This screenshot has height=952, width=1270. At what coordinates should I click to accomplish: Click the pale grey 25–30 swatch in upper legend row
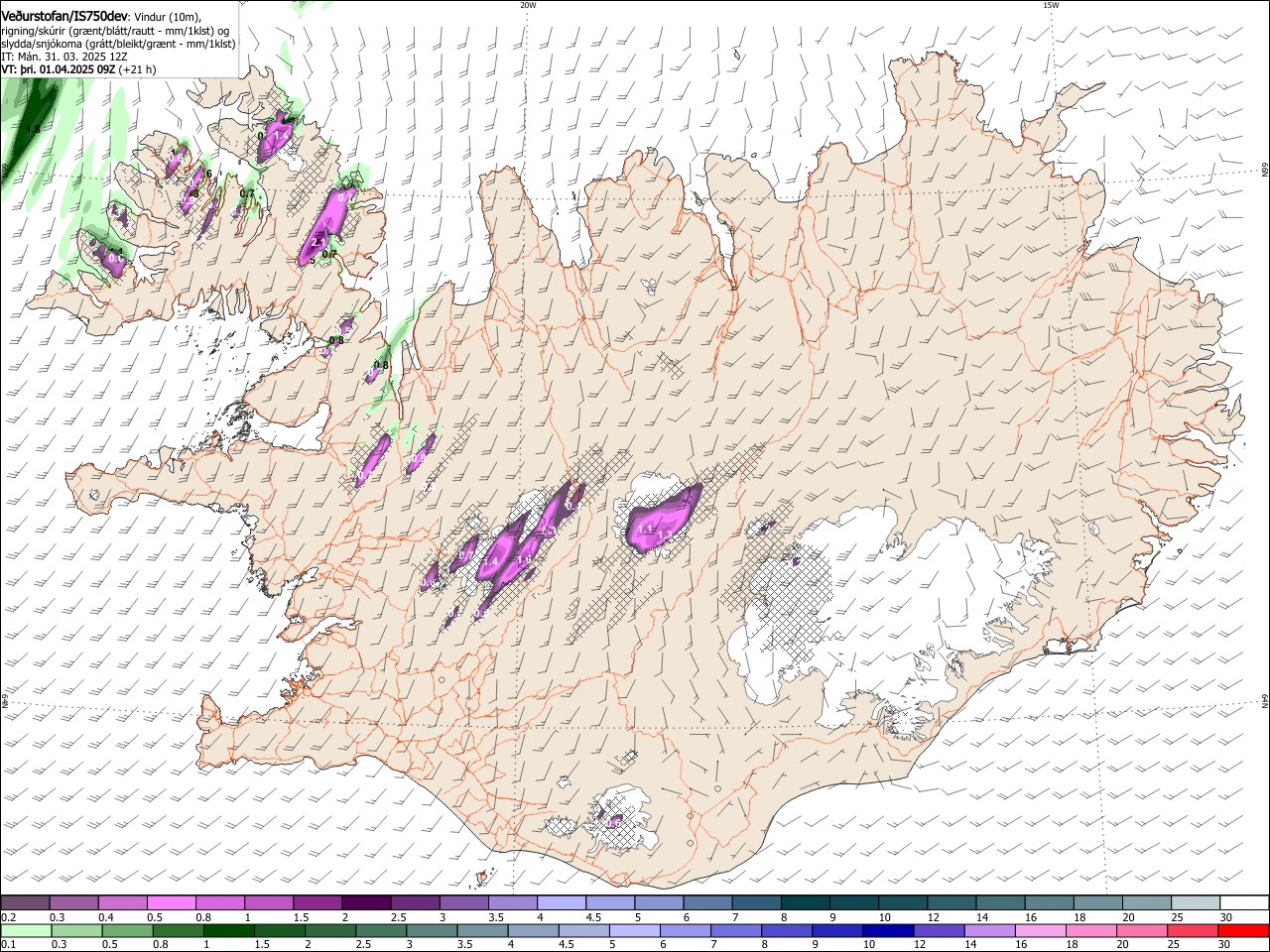(x=1195, y=903)
